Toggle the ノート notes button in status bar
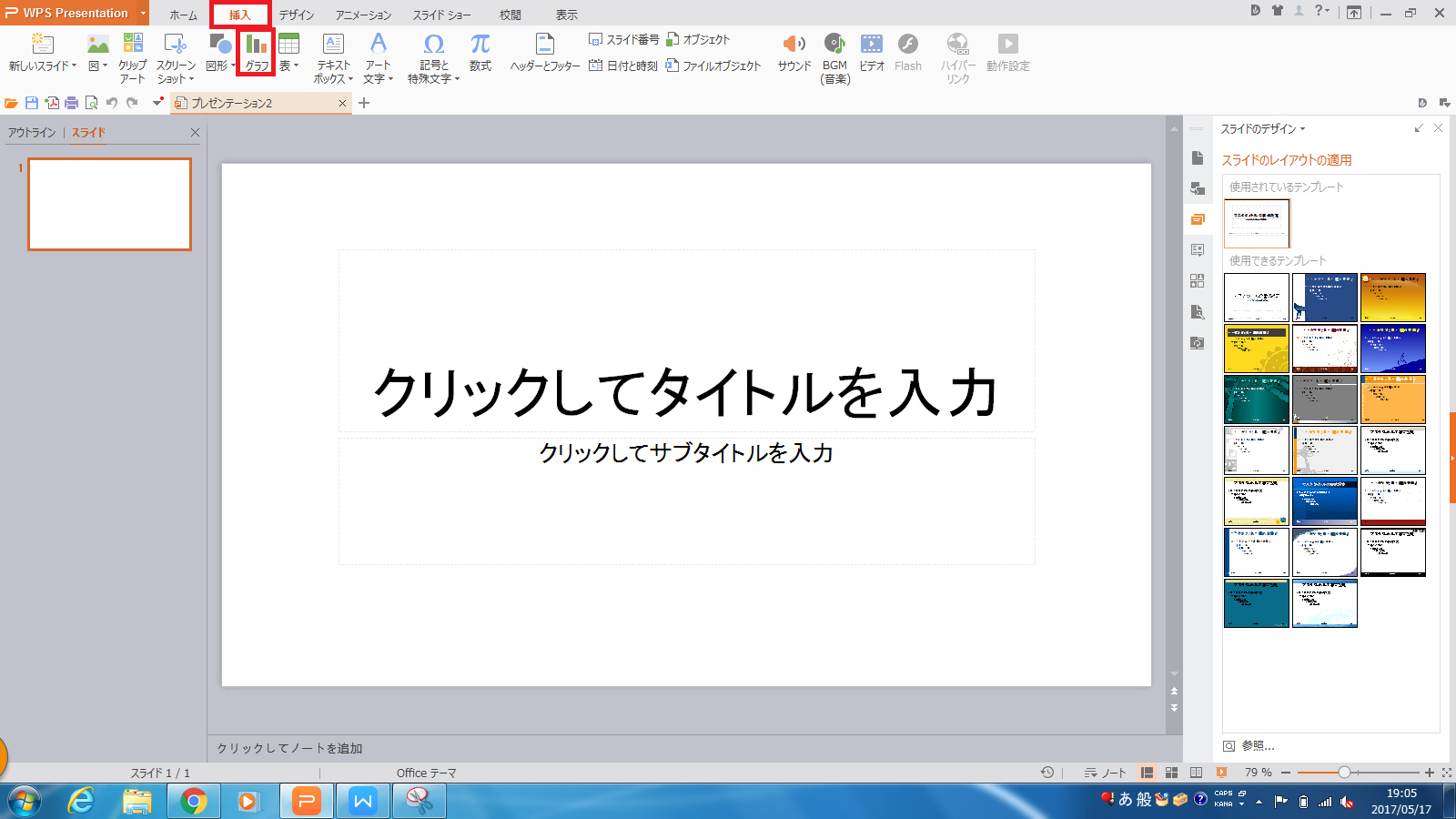This screenshot has width=1456, height=819. coord(1106,773)
